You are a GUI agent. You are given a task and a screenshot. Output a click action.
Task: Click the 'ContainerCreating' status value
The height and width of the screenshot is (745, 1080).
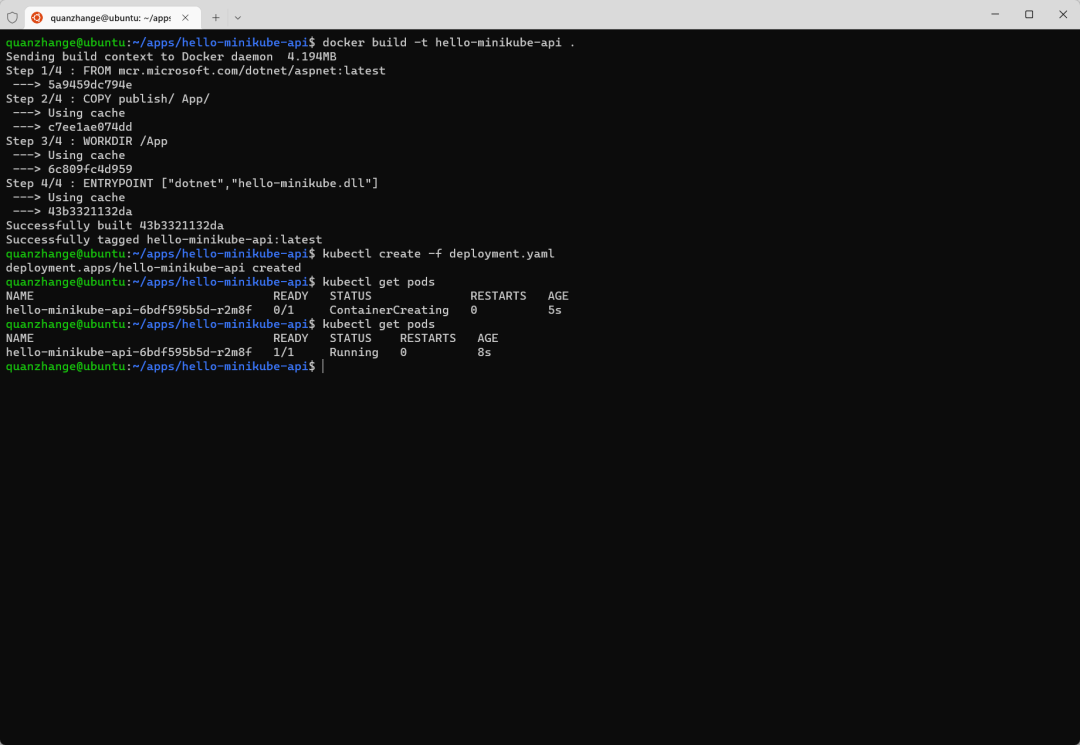click(389, 311)
